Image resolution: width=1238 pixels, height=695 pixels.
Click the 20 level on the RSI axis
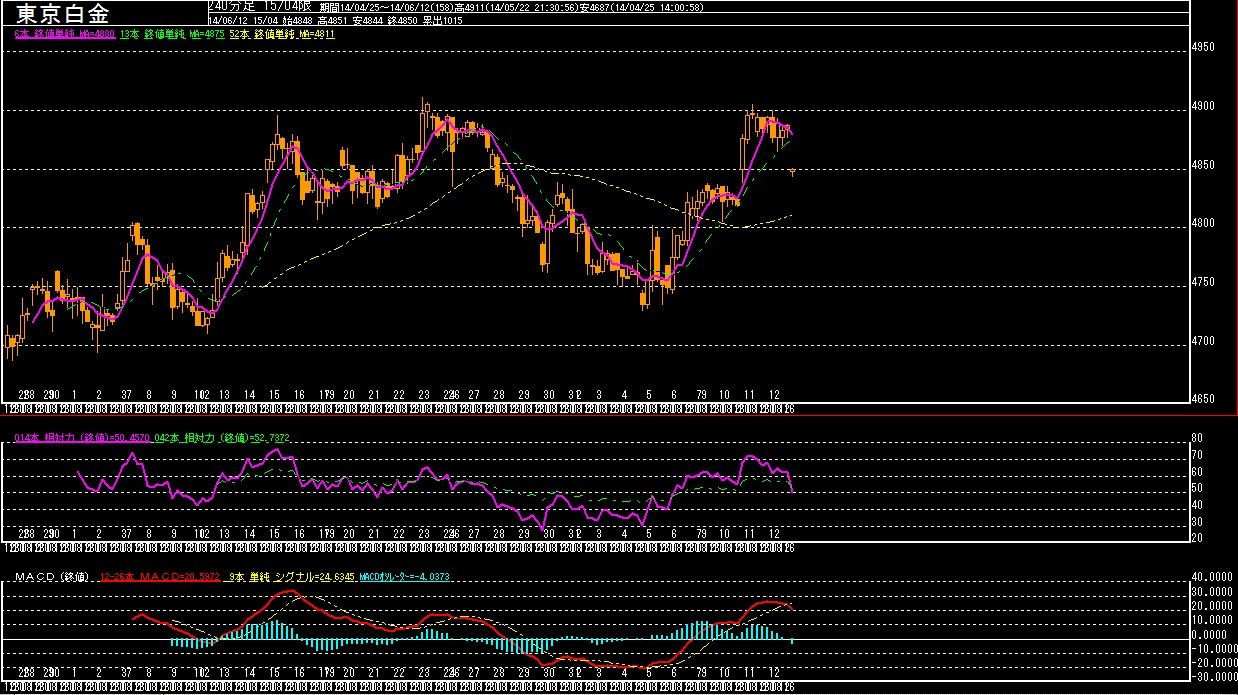[x=1198, y=538]
